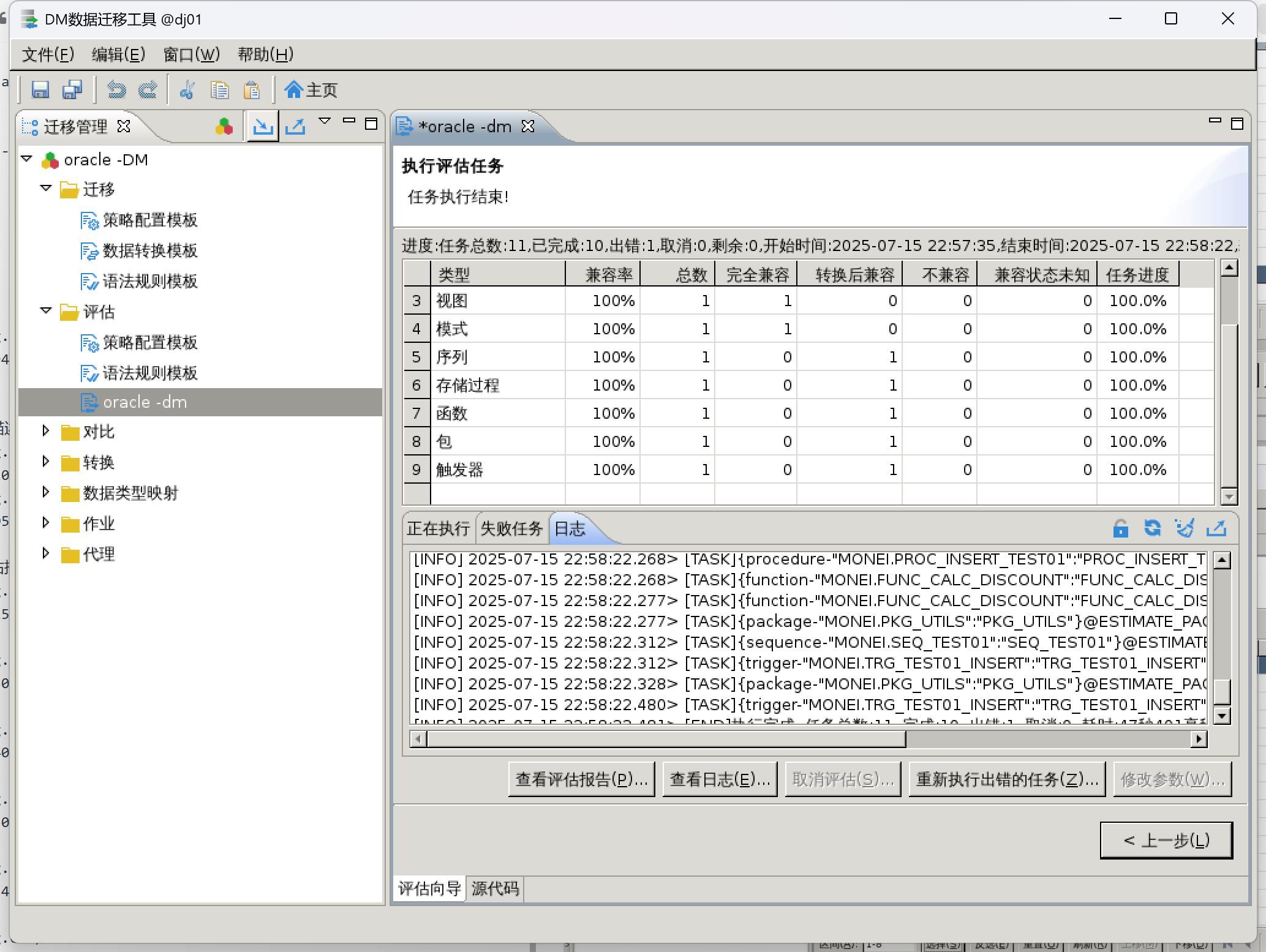Click the export icon in 迁移管理 panel
1266x952 pixels.
click(295, 126)
